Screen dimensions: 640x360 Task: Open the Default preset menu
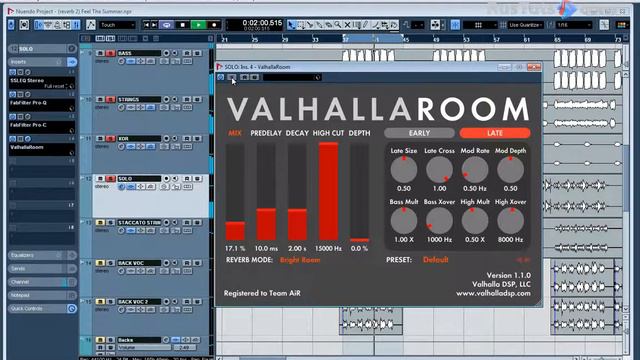[x=436, y=260]
